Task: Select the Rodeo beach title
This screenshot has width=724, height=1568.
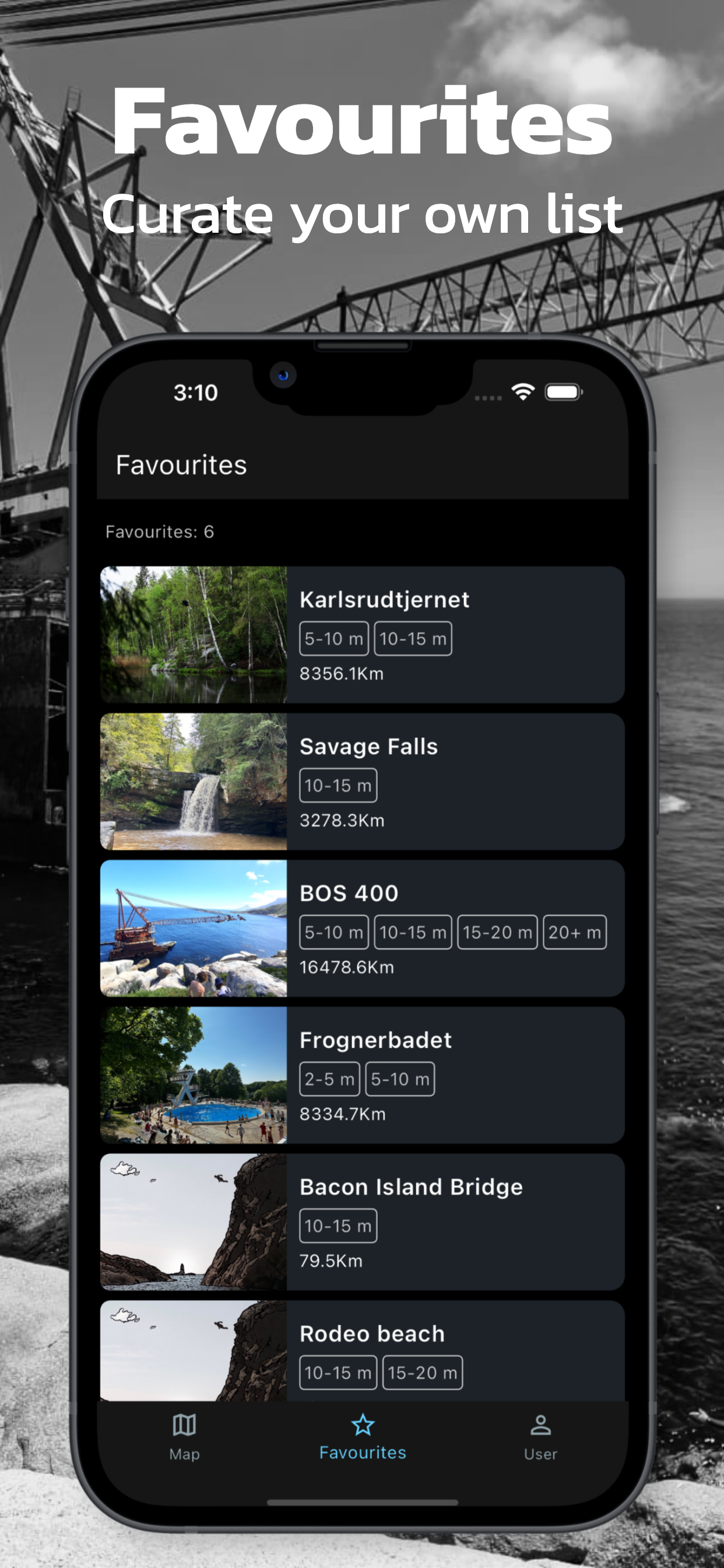Action: coord(372,1333)
